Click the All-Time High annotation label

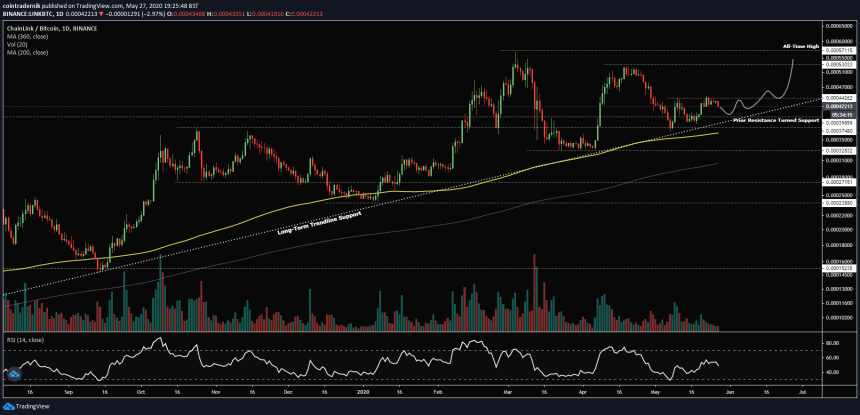[800, 47]
